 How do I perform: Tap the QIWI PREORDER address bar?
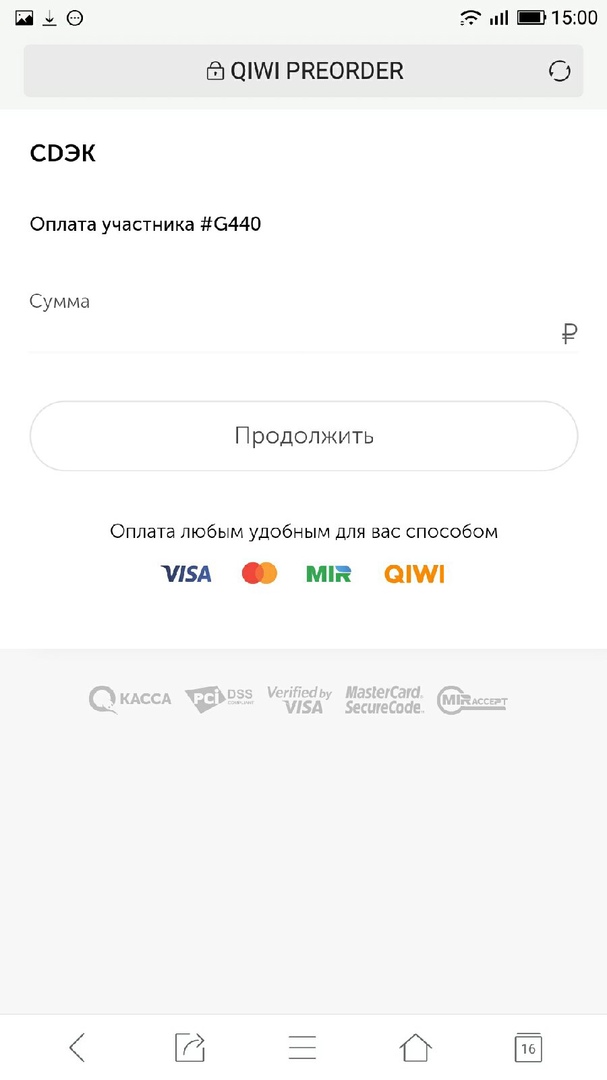[x=303, y=71]
